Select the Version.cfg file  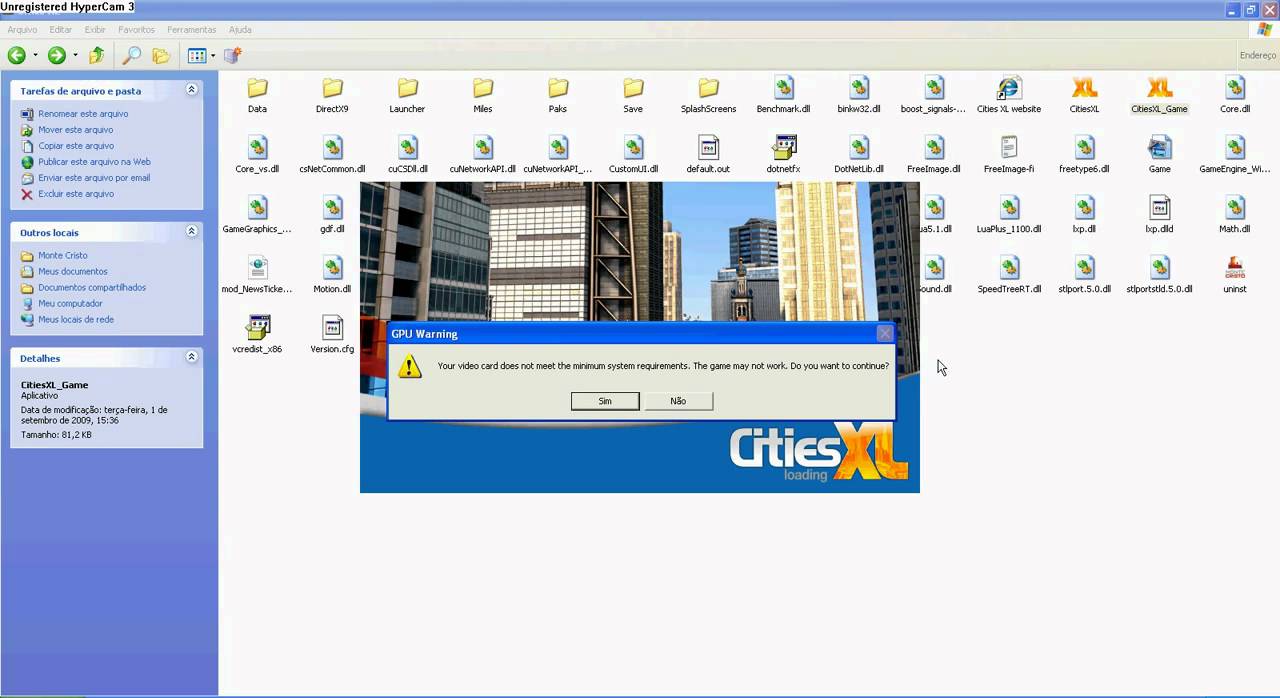tap(332, 336)
